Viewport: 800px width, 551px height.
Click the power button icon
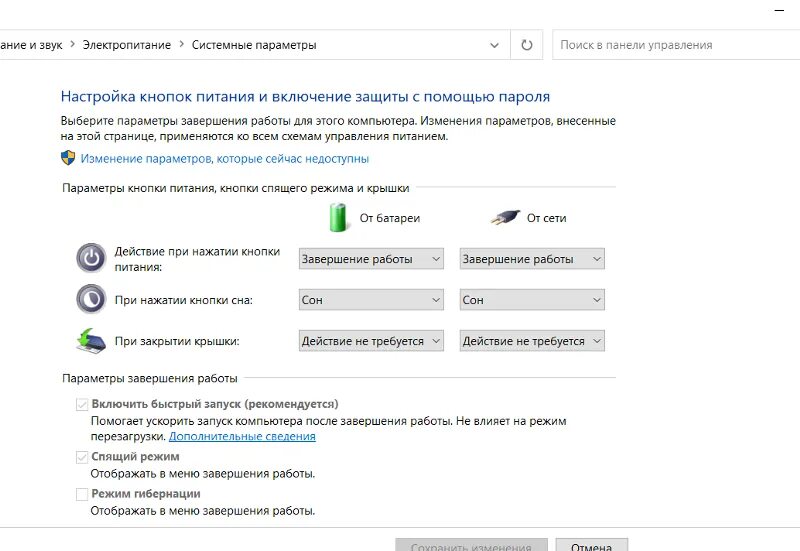tap(91, 258)
